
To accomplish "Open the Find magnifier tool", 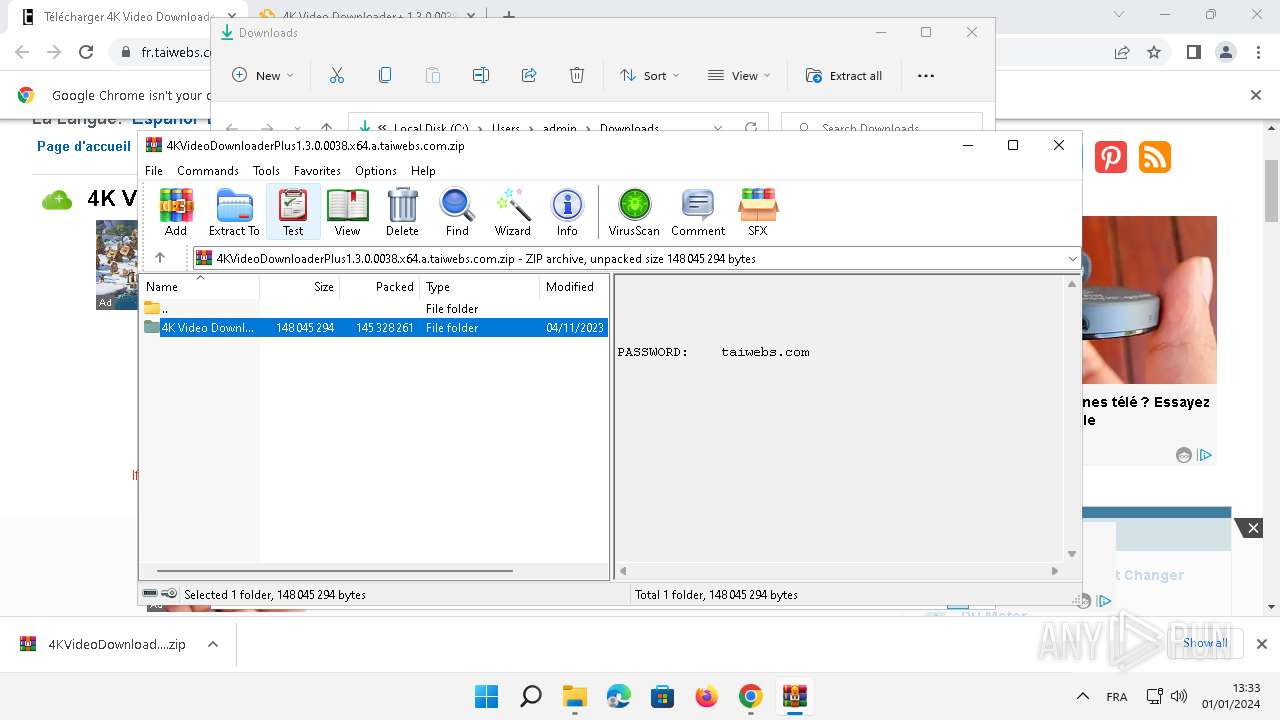I will [x=457, y=212].
